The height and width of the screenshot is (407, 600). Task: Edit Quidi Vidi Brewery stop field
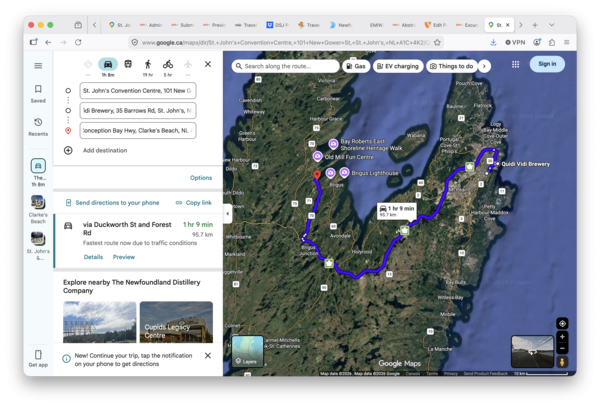click(138, 111)
